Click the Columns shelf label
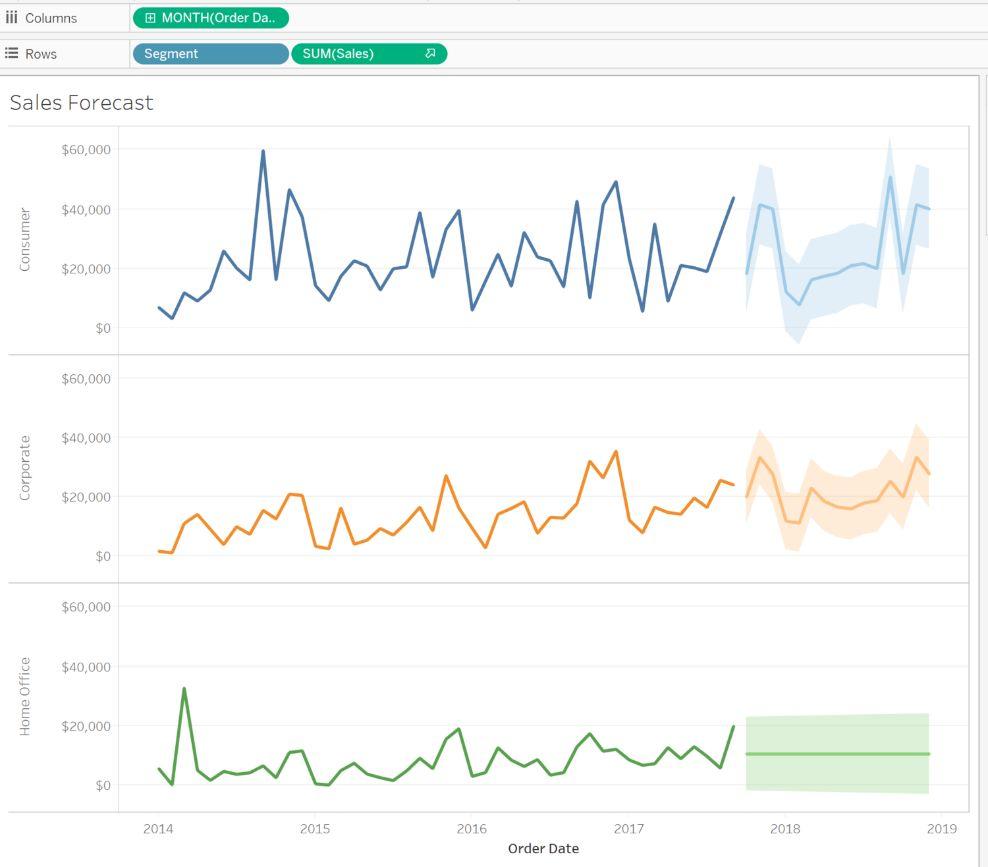The image size is (988, 867). [51, 18]
